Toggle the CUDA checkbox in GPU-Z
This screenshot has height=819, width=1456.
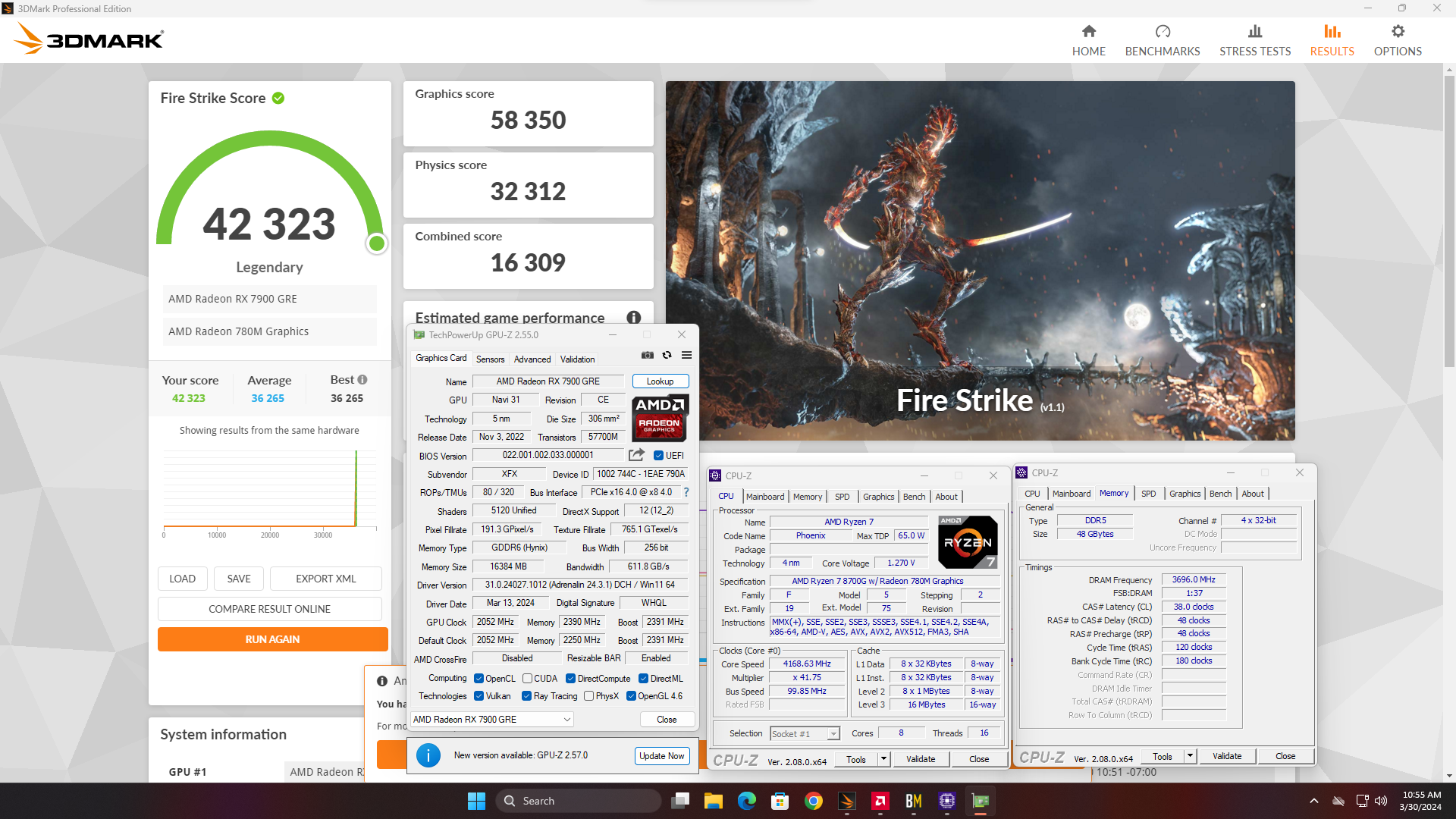527,679
